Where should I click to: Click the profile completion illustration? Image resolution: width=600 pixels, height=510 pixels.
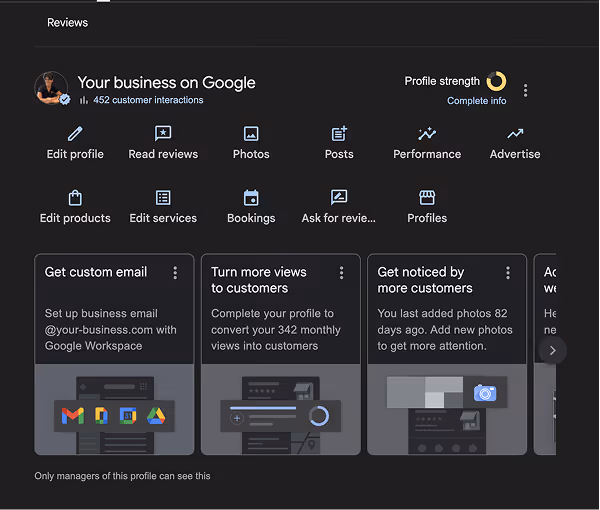280,409
